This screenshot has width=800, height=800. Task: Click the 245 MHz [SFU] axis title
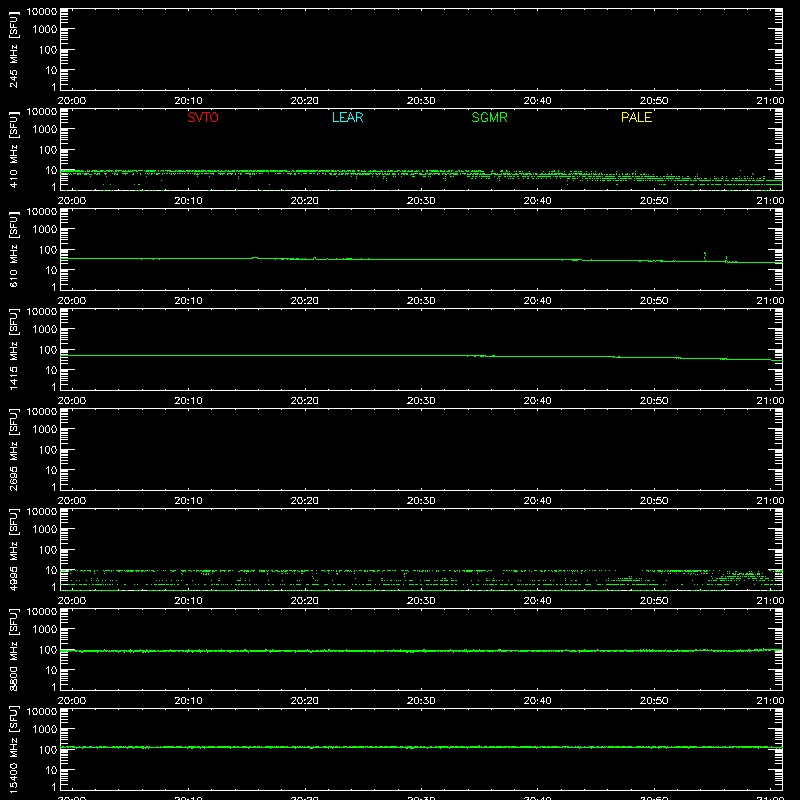click(x=13, y=49)
